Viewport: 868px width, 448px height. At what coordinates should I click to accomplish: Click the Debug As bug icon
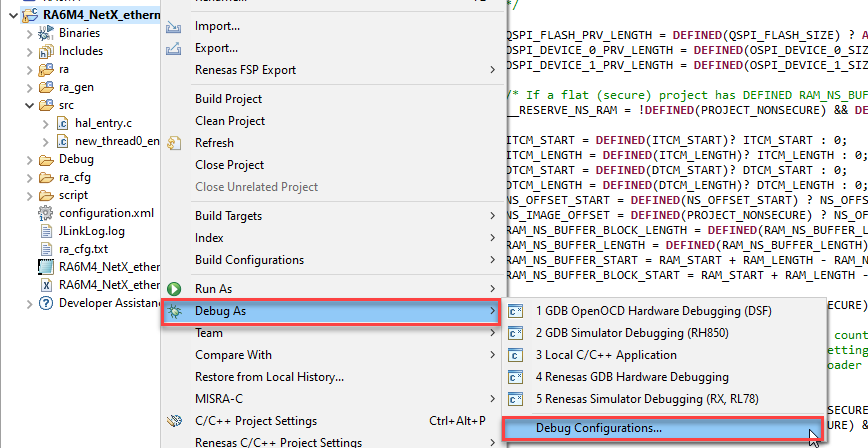click(174, 311)
